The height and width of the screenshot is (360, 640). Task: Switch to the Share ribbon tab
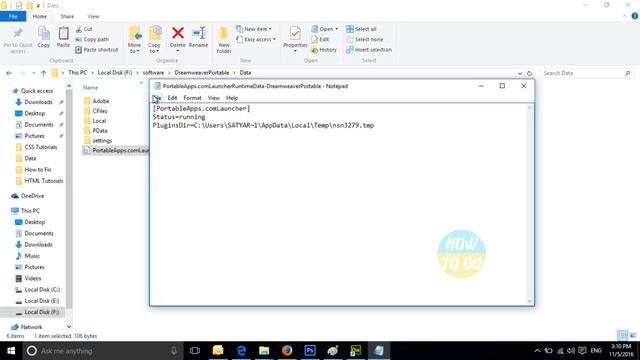tap(67, 16)
